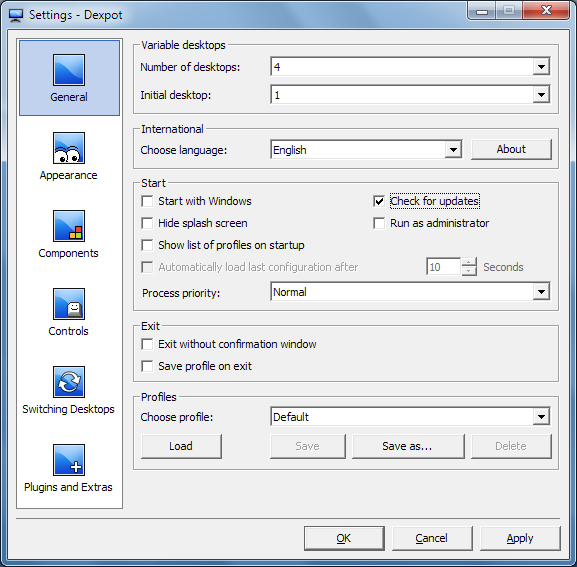Select the Controls category icon
The width and height of the screenshot is (577, 567).
point(69,304)
